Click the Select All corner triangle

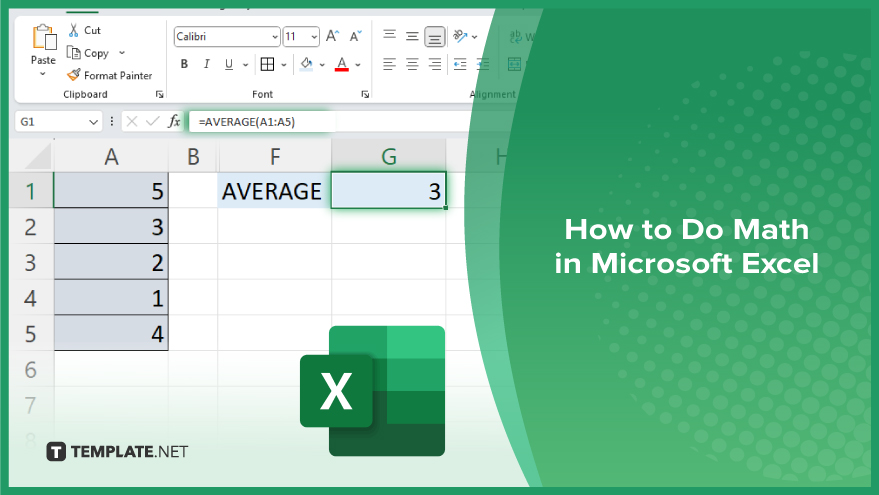pyautogui.click(x=38, y=156)
